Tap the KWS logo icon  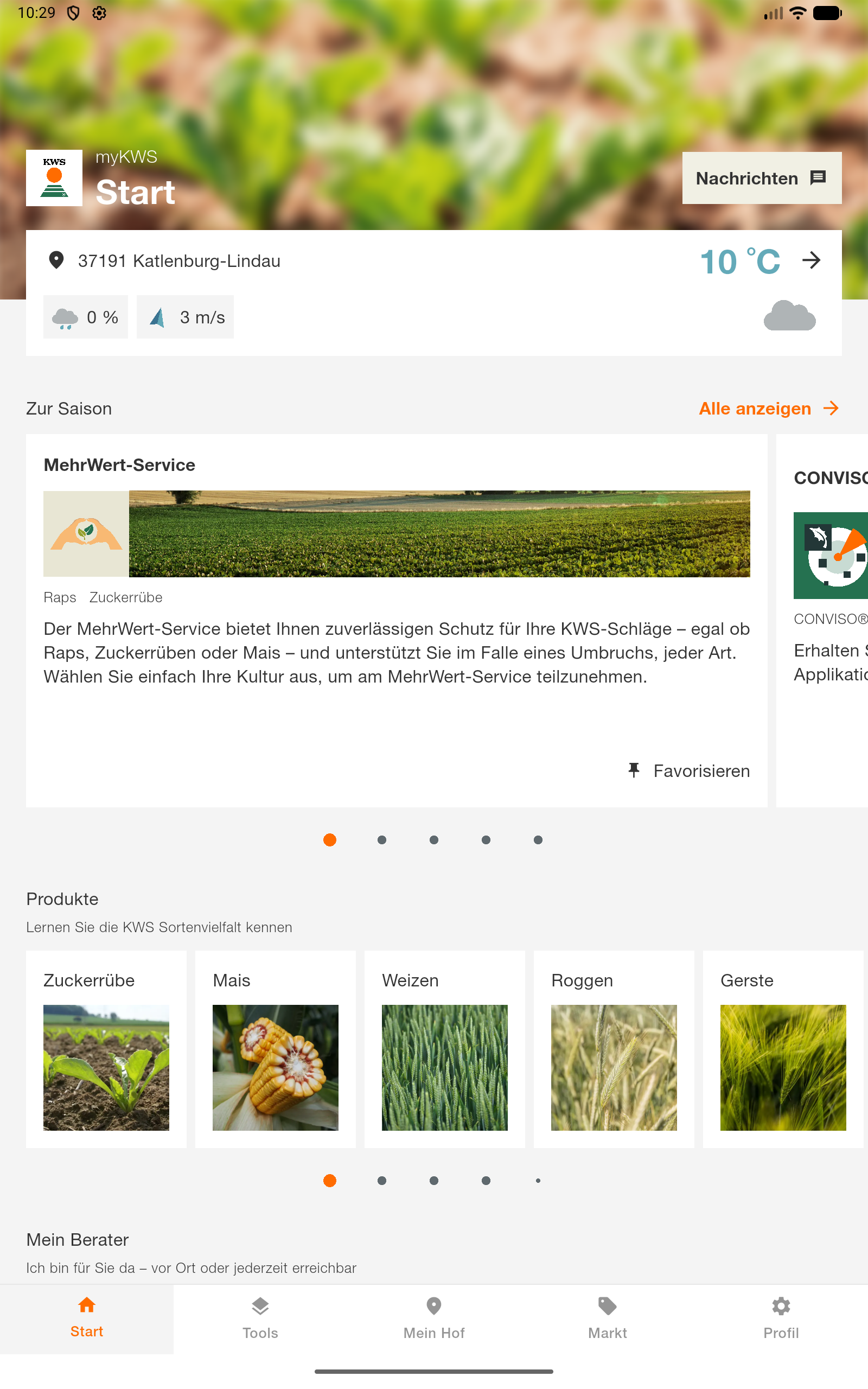click(54, 178)
